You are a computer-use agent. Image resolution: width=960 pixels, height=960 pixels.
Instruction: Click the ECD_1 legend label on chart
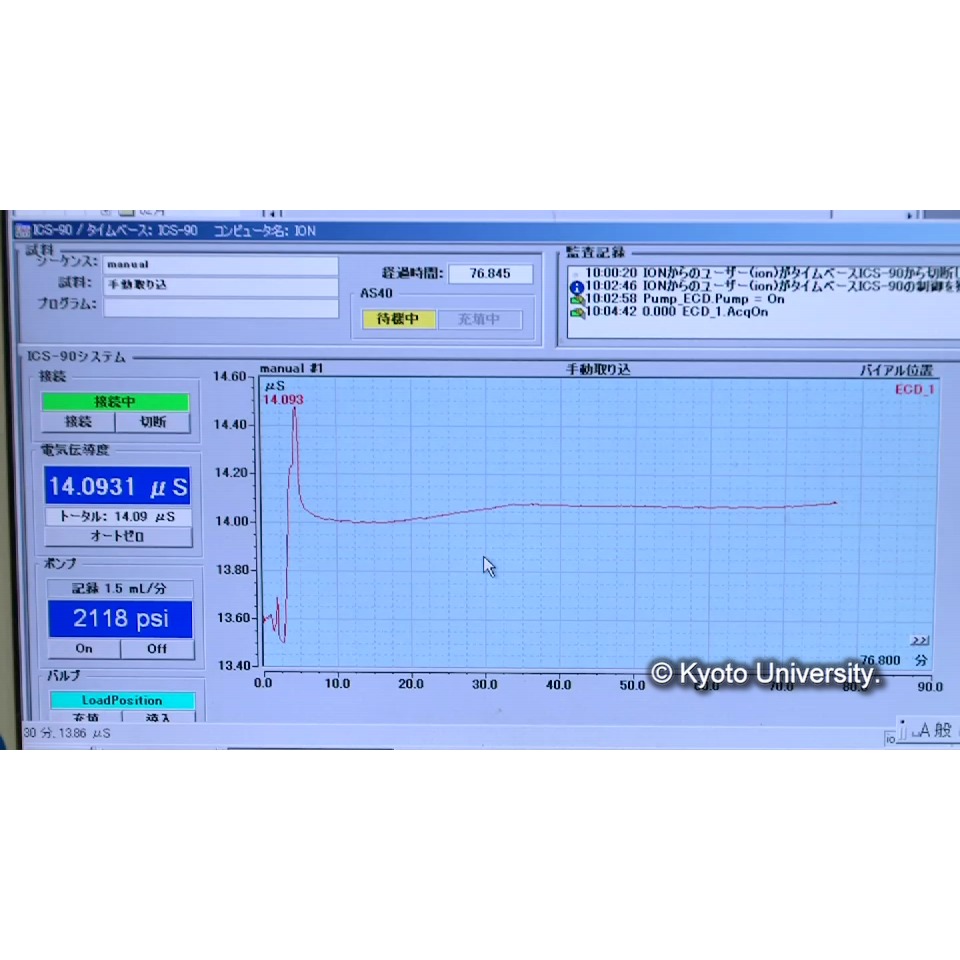click(x=913, y=389)
